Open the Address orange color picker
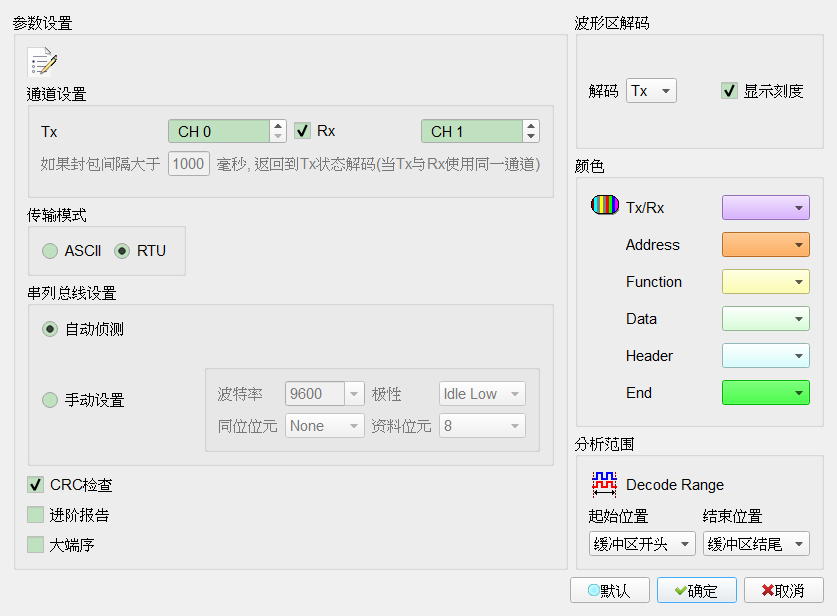This screenshot has height=616, width=837. click(x=765, y=244)
